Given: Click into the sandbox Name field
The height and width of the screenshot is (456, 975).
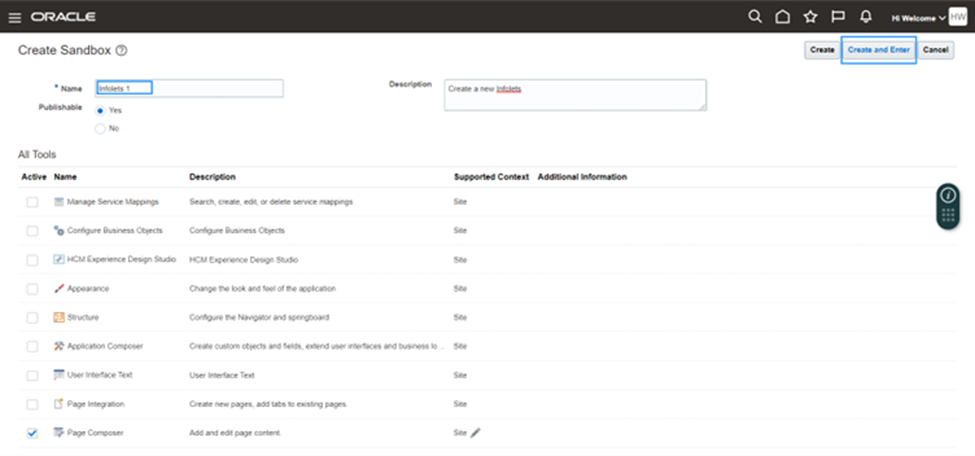Looking at the screenshot, I should pyautogui.click(x=189, y=88).
